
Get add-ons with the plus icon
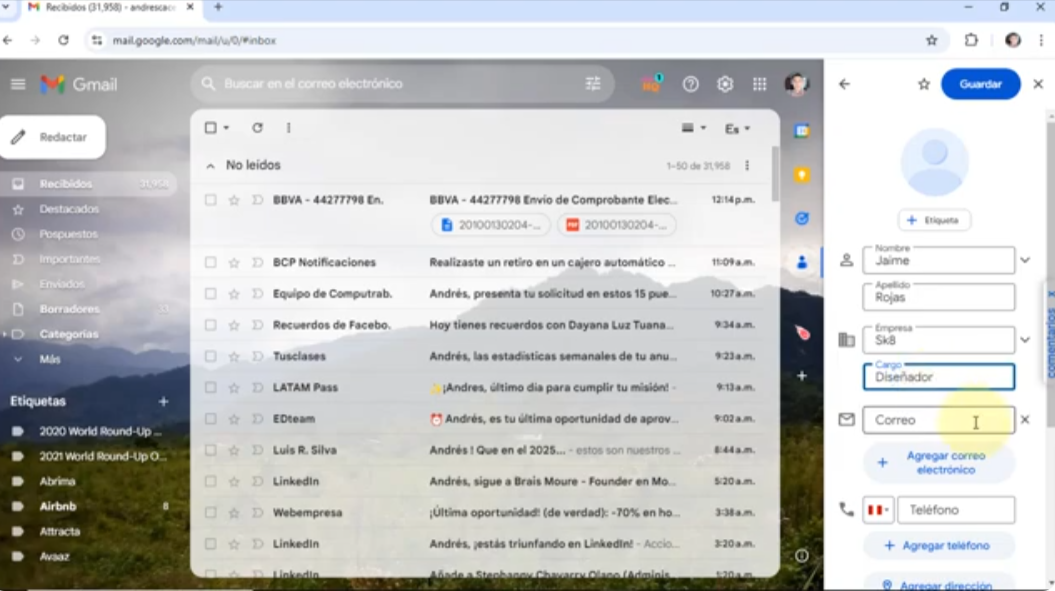(x=801, y=376)
